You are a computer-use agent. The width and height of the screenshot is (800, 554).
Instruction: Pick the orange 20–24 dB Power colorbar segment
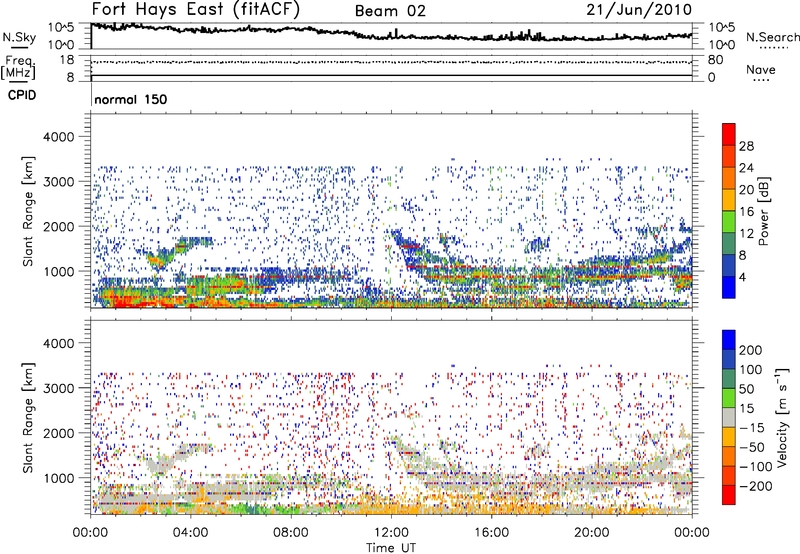coord(729,178)
